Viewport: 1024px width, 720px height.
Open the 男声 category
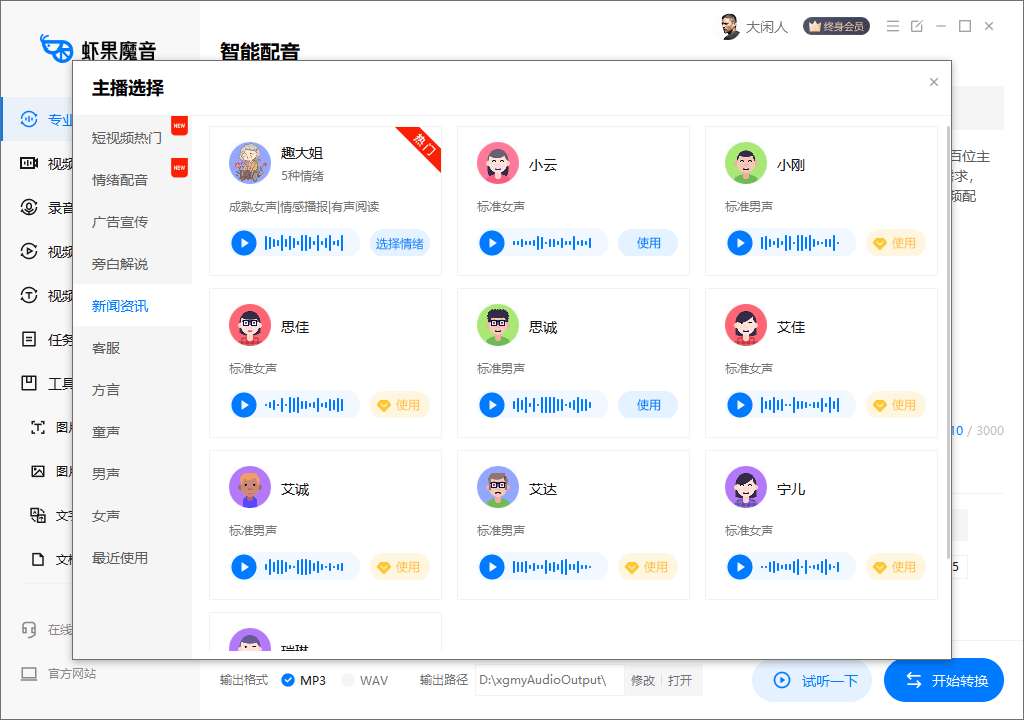point(133,474)
